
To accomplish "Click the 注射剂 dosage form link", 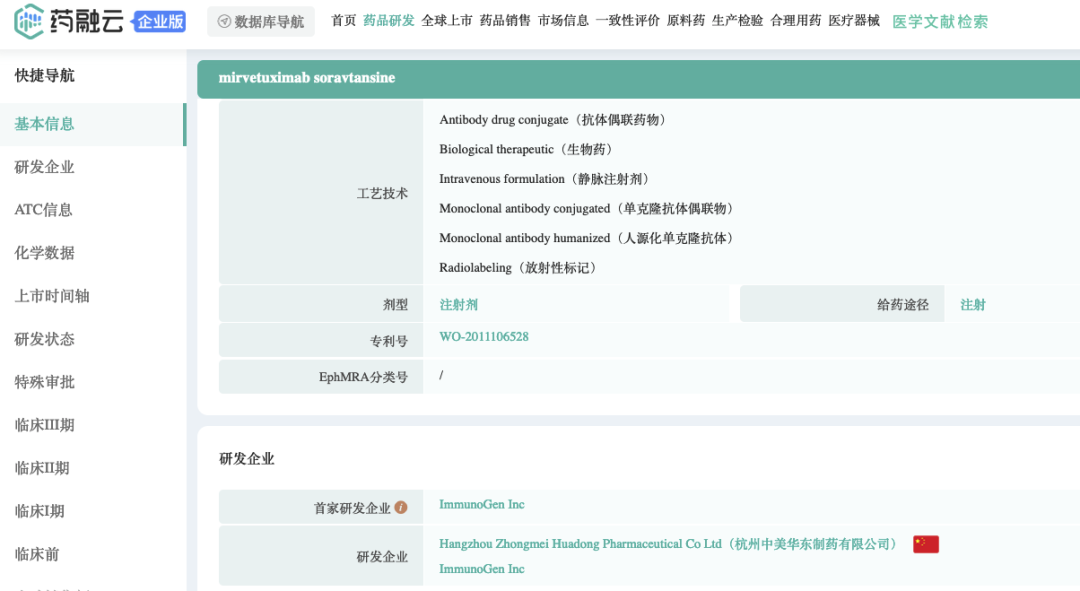I will click(x=459, y=305).
